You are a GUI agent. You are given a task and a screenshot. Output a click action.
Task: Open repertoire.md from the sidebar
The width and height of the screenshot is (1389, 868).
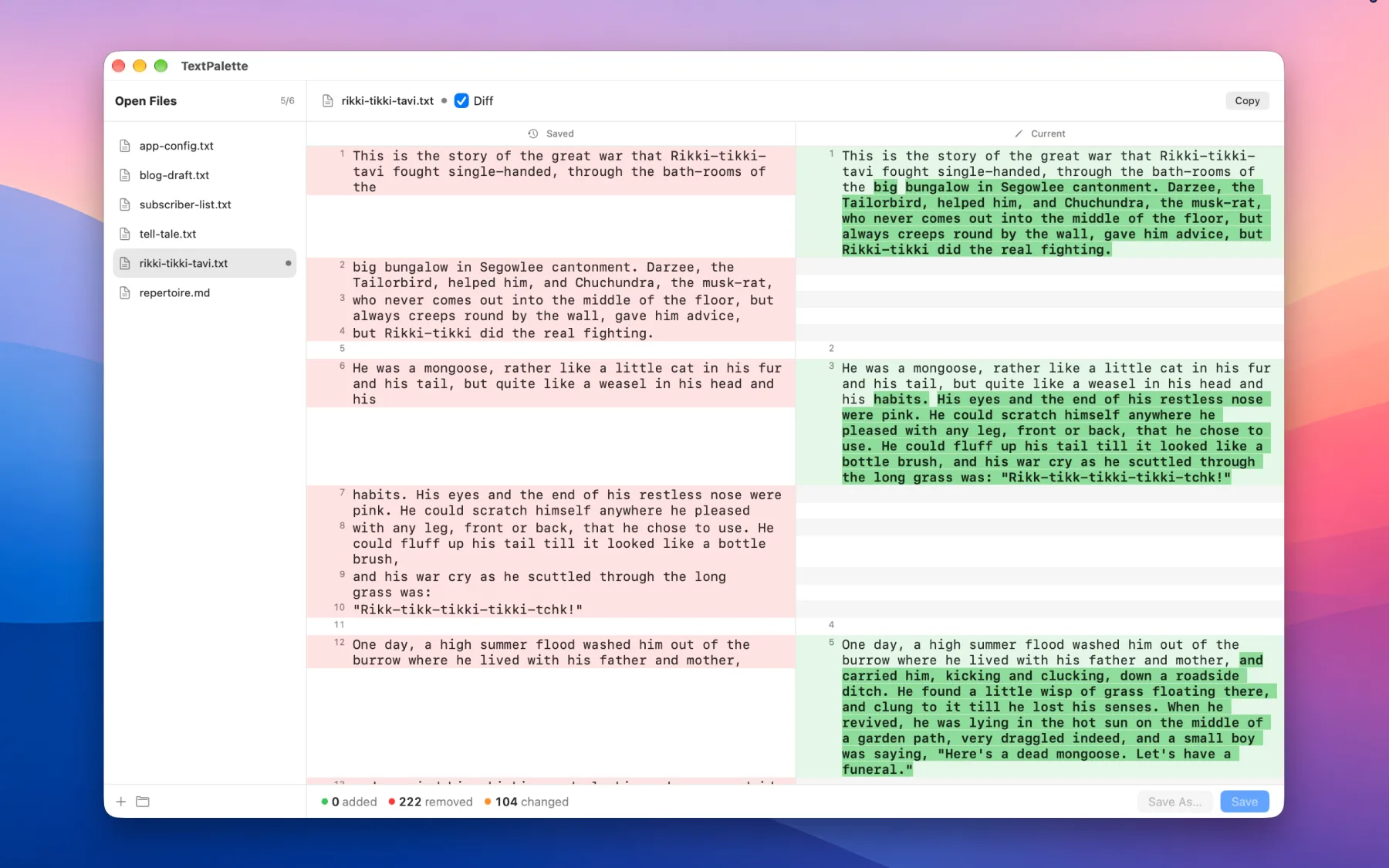(x=204, y=292)
